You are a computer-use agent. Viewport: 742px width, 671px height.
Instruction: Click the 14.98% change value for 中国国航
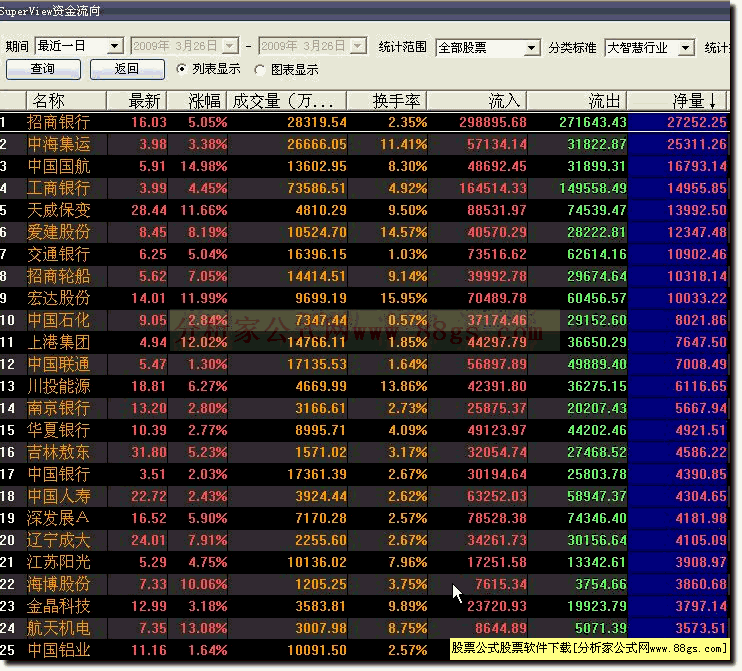[203, 166]
